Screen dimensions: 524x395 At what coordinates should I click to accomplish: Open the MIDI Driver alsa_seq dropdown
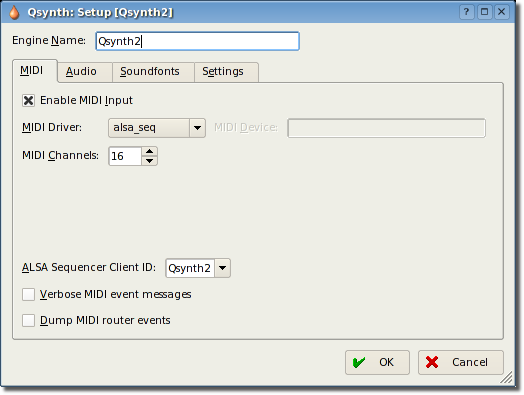pyautogui.click(x=156, y=128)
